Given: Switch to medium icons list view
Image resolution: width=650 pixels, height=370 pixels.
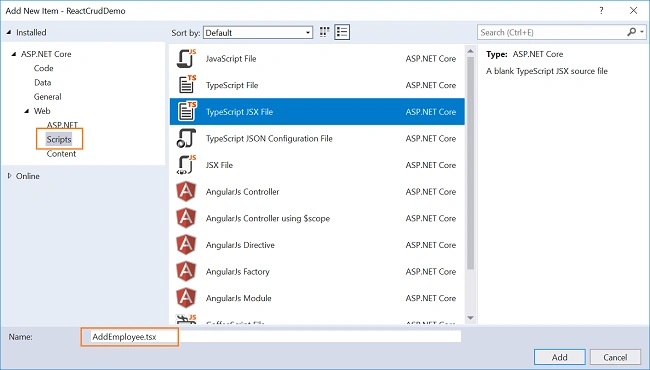Looking at the screenshot, I should (342, 32).
